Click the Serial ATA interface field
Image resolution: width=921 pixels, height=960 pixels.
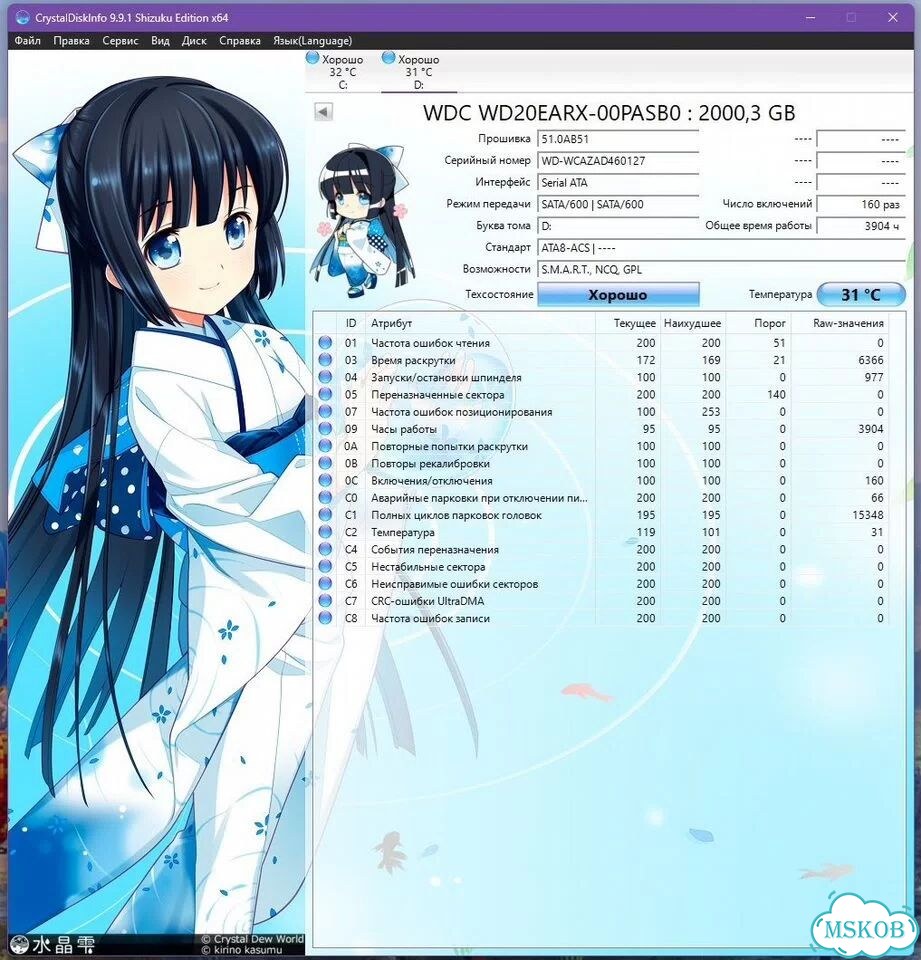pyautogui.click(x=618, y=182)
